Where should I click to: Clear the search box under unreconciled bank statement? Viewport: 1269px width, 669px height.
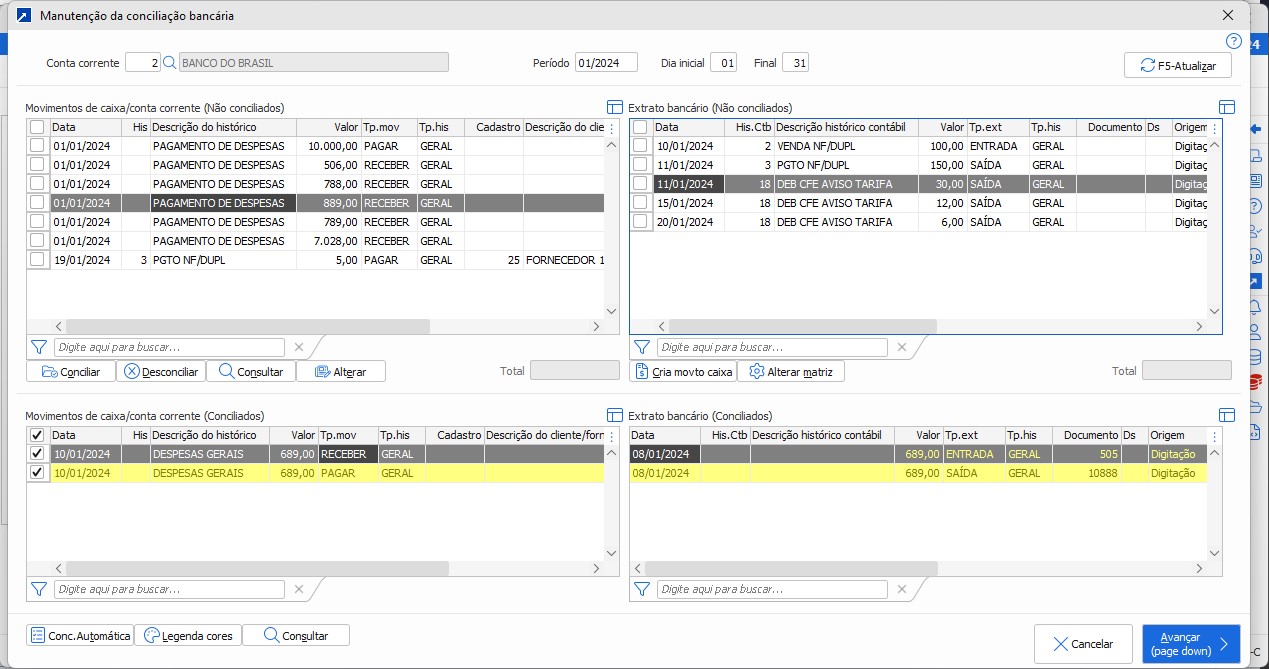pyautogui.click(x=901, y=347)
